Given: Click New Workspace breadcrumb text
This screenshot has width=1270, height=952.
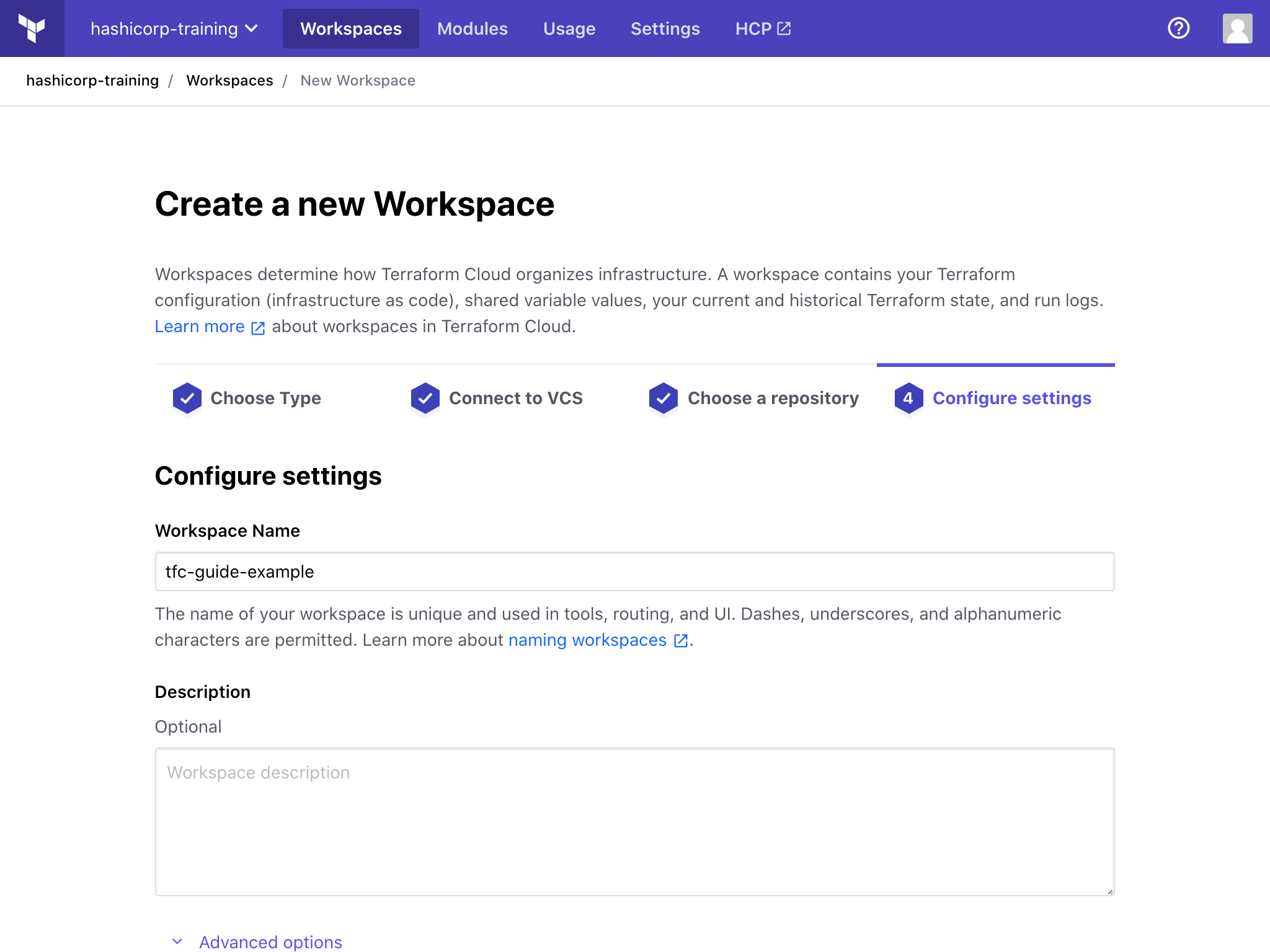Looking at the screenshot, I should click(358, 81).
